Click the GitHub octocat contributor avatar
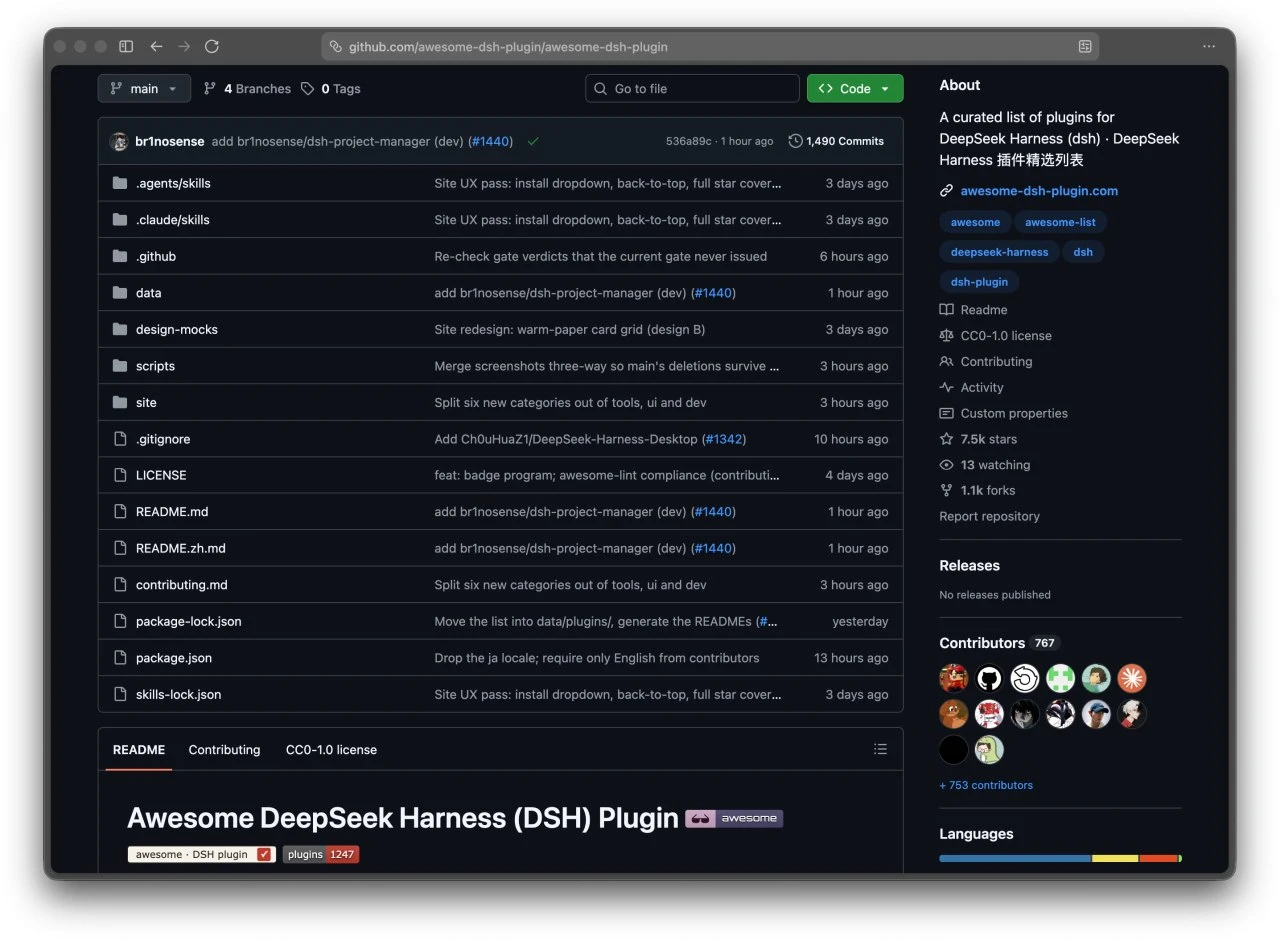The width and height of the screenshot is (1280, 940). coord(989,679)
